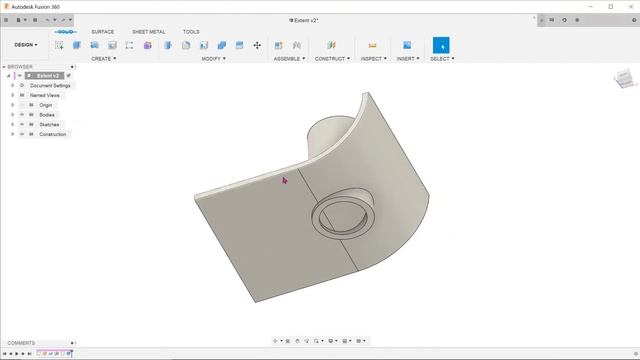The height and width of the screenshot is (360, 640).
Task: Switch to the Surface tab
Action: (x=103, y=31)
